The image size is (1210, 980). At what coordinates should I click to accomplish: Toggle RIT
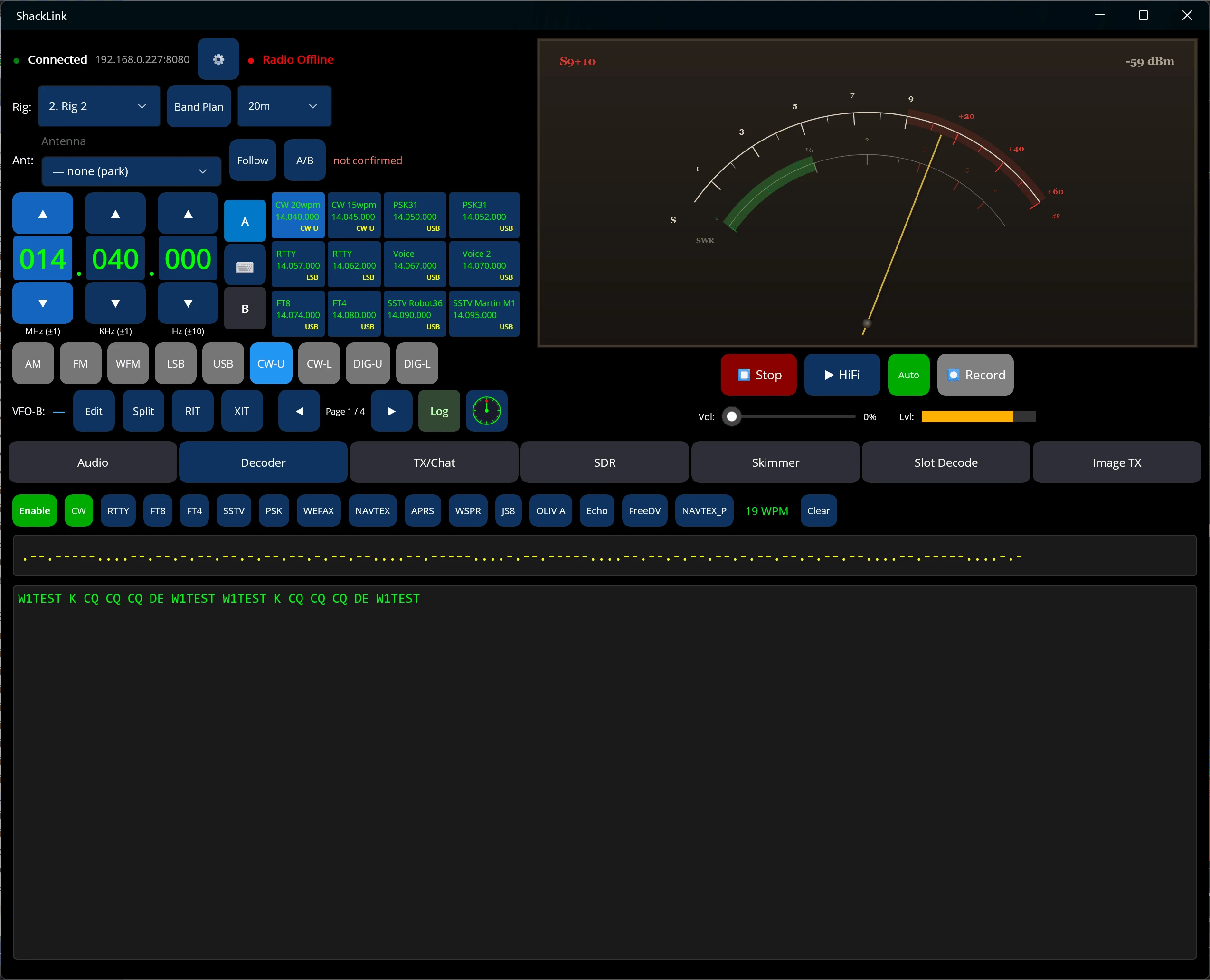[192, 411]
